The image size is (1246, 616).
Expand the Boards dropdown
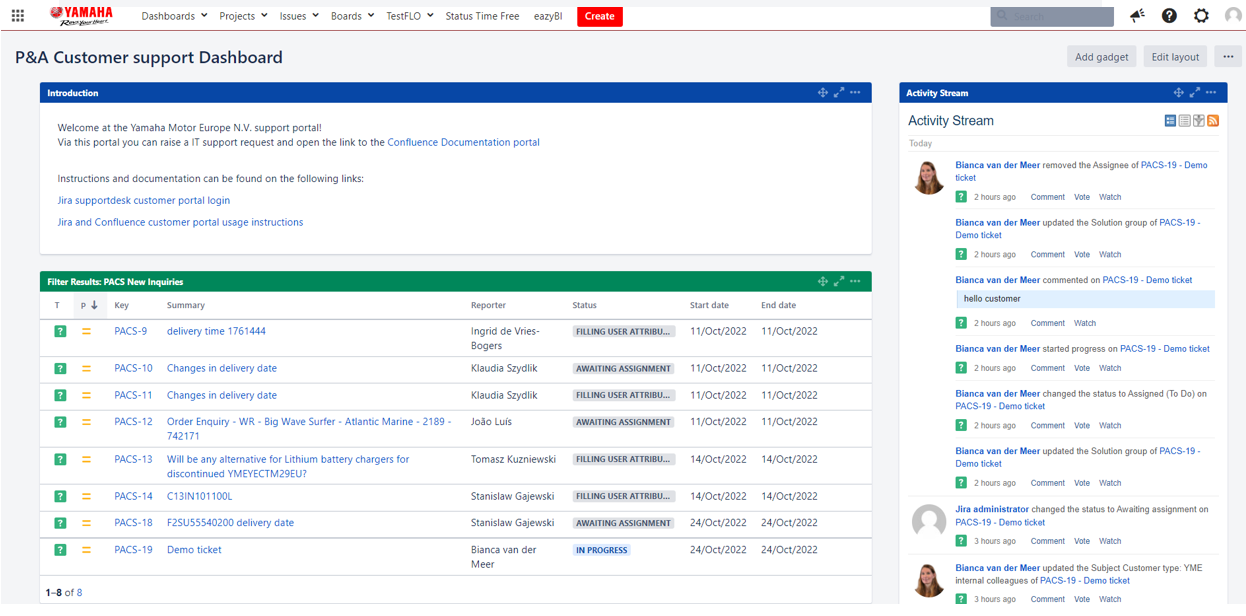pos(352,16)
